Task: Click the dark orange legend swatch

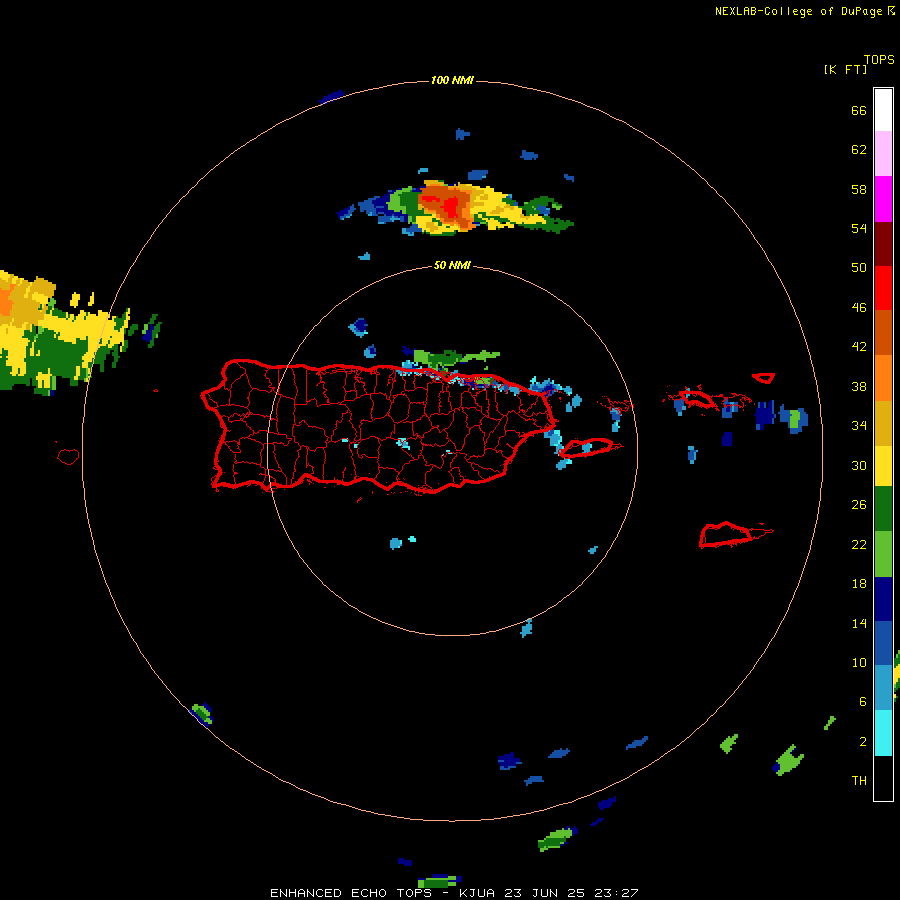Action: [x=883, y=332]
